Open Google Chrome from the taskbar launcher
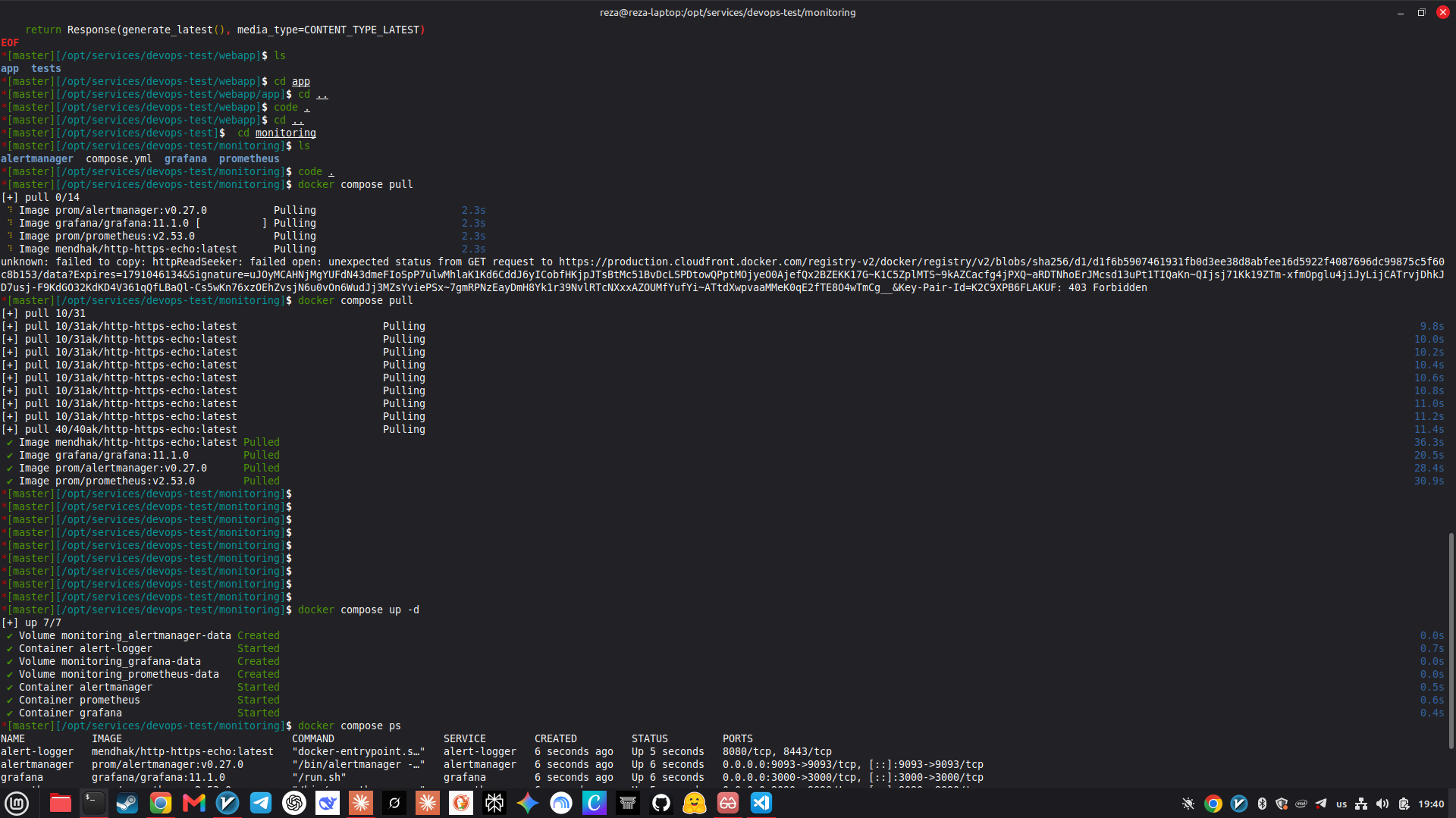This screenshot has height=818, width=1456. [x=161, y=803]
